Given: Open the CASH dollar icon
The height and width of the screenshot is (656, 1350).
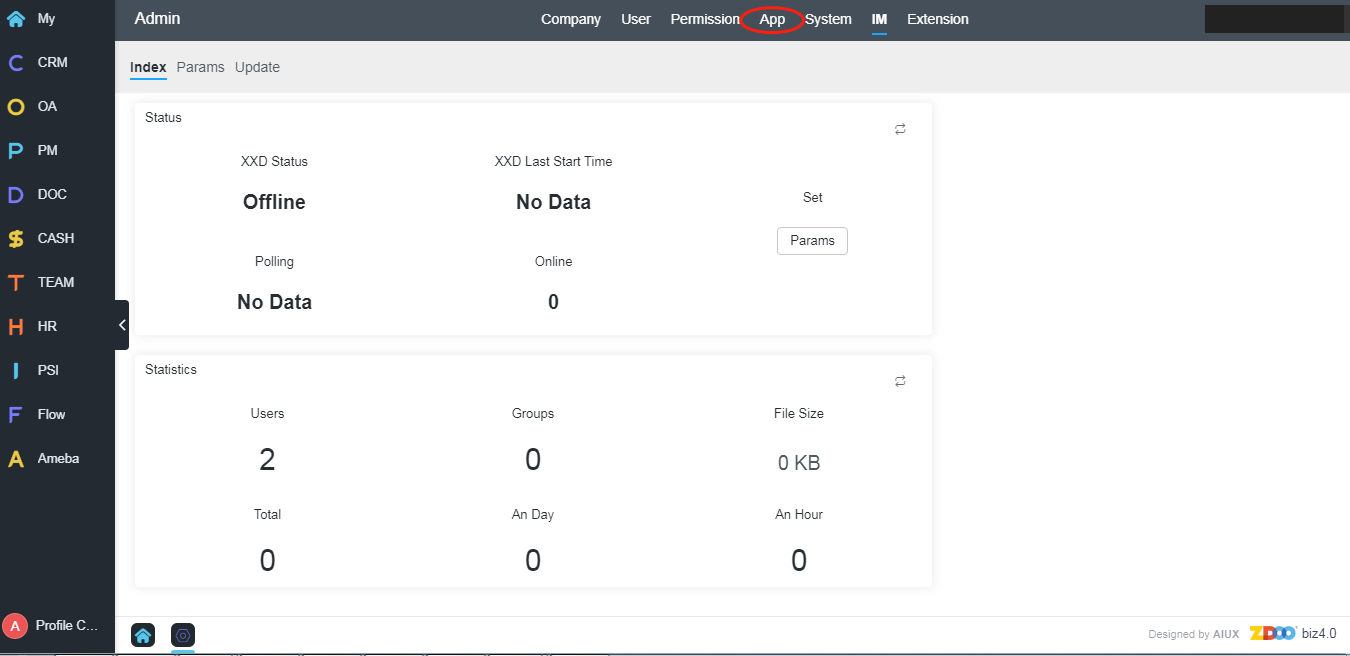Looking at the screenshot, I should pos(16,238).
